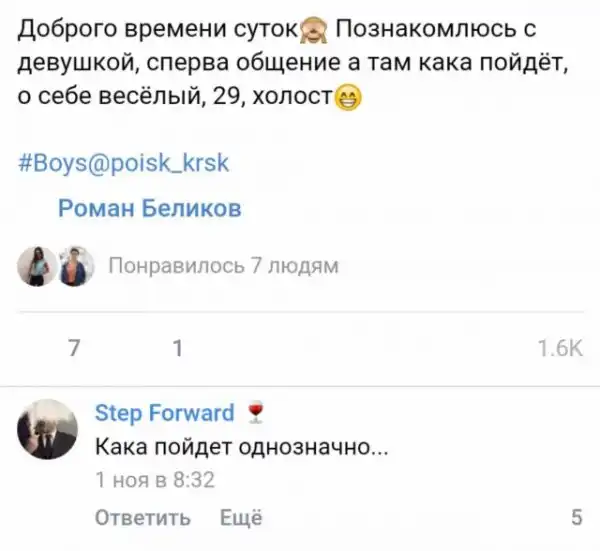This screenshot has height=551, width=600.
Task: Open the post's comments counter showing 1
Action: point(178,348)
